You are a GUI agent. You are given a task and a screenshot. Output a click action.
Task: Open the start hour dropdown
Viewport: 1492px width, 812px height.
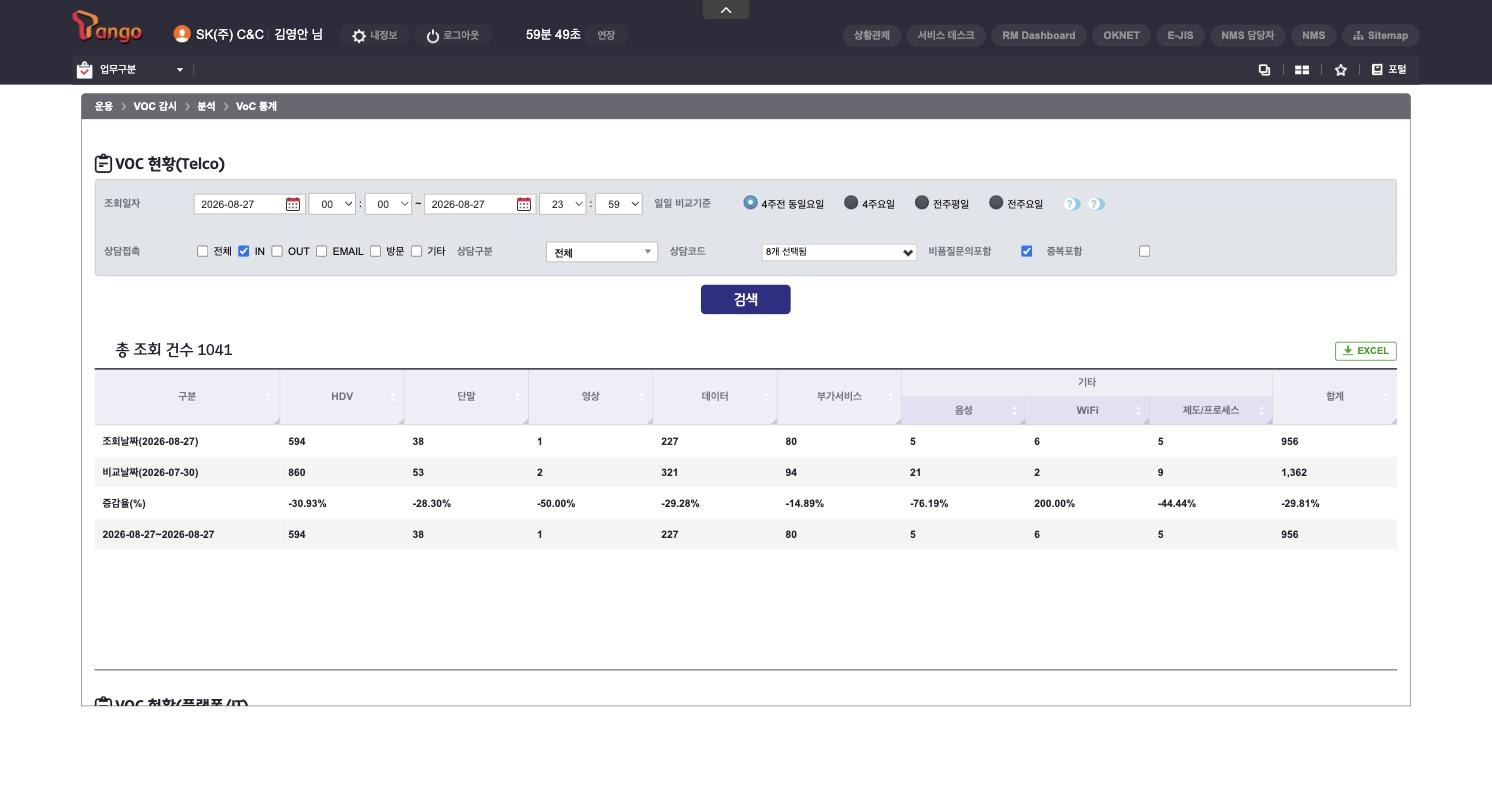333,204
